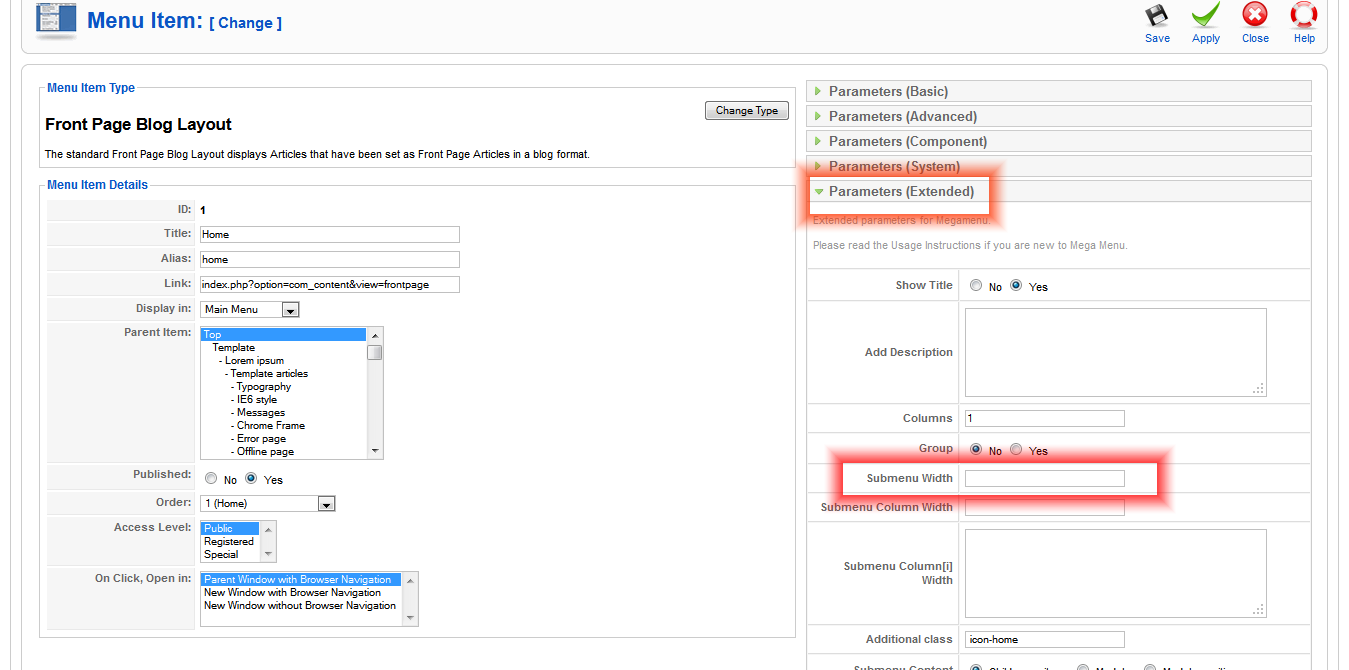Select Offline page parent item
The height and width of the screenshot is (670, 1349).
(x=284, y=452)
